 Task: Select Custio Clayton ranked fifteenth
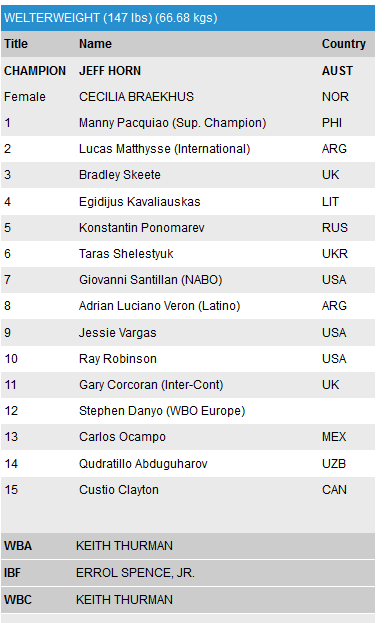click(119, 490)
